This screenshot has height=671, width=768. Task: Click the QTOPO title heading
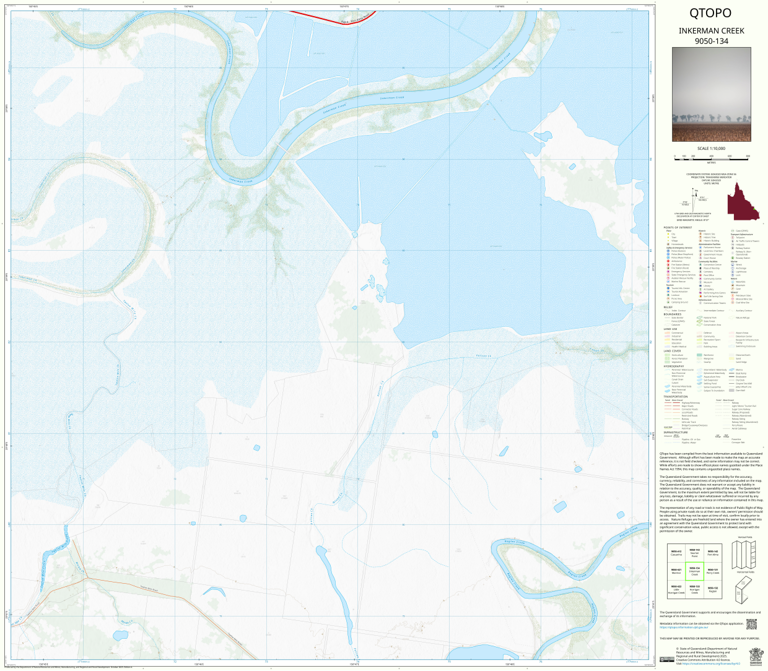(x=710, y=13)
